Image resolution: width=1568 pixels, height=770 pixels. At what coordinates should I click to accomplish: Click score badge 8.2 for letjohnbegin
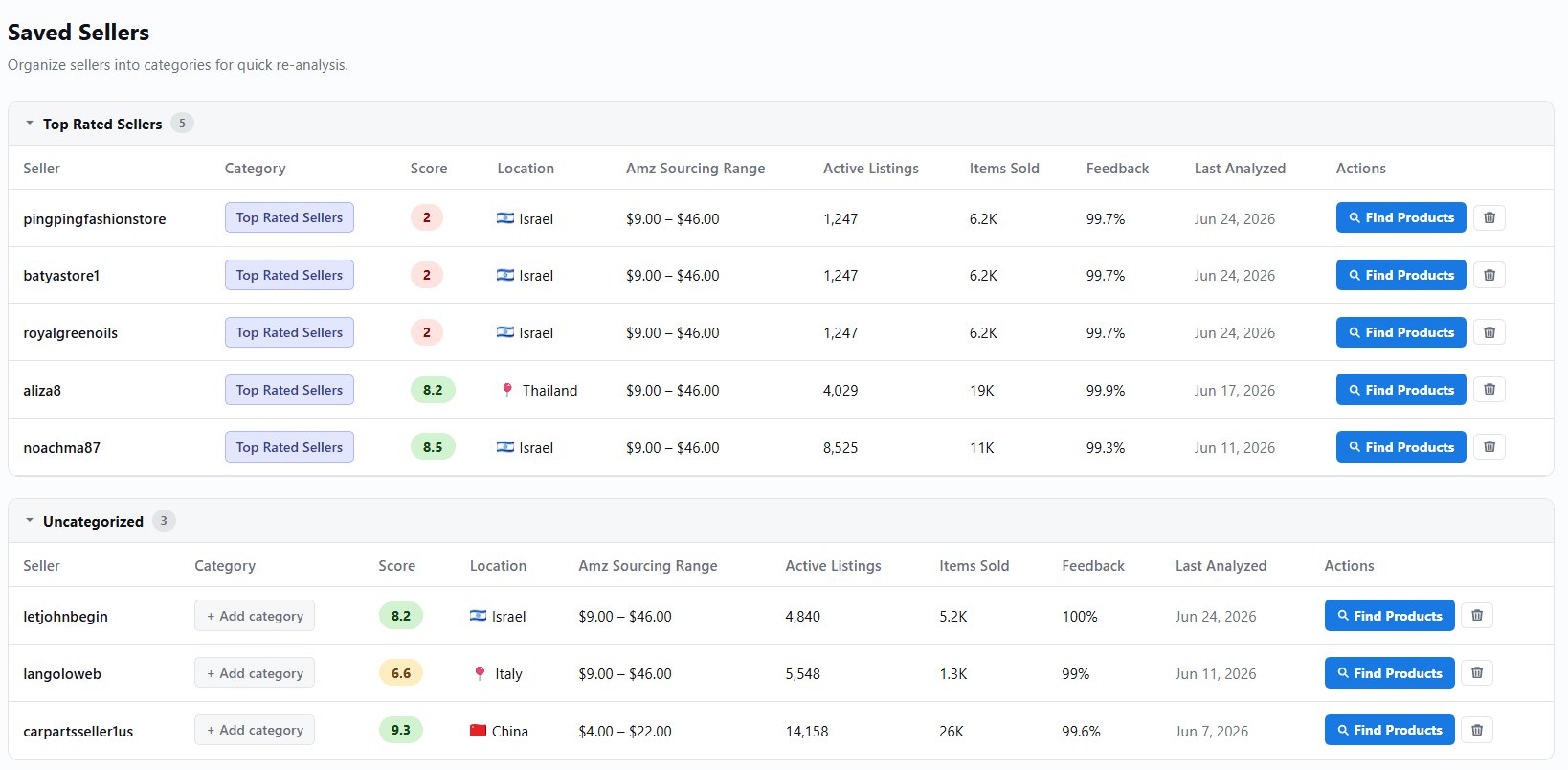401,616
